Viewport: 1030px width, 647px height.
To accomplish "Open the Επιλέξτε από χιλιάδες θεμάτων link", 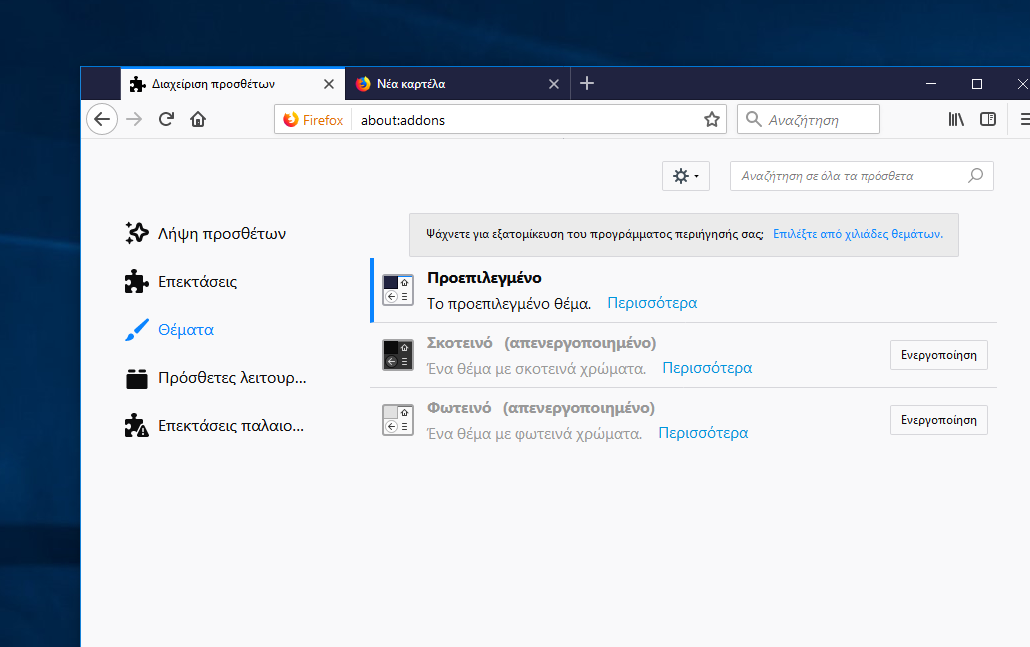I will click(x=859, y=233).
